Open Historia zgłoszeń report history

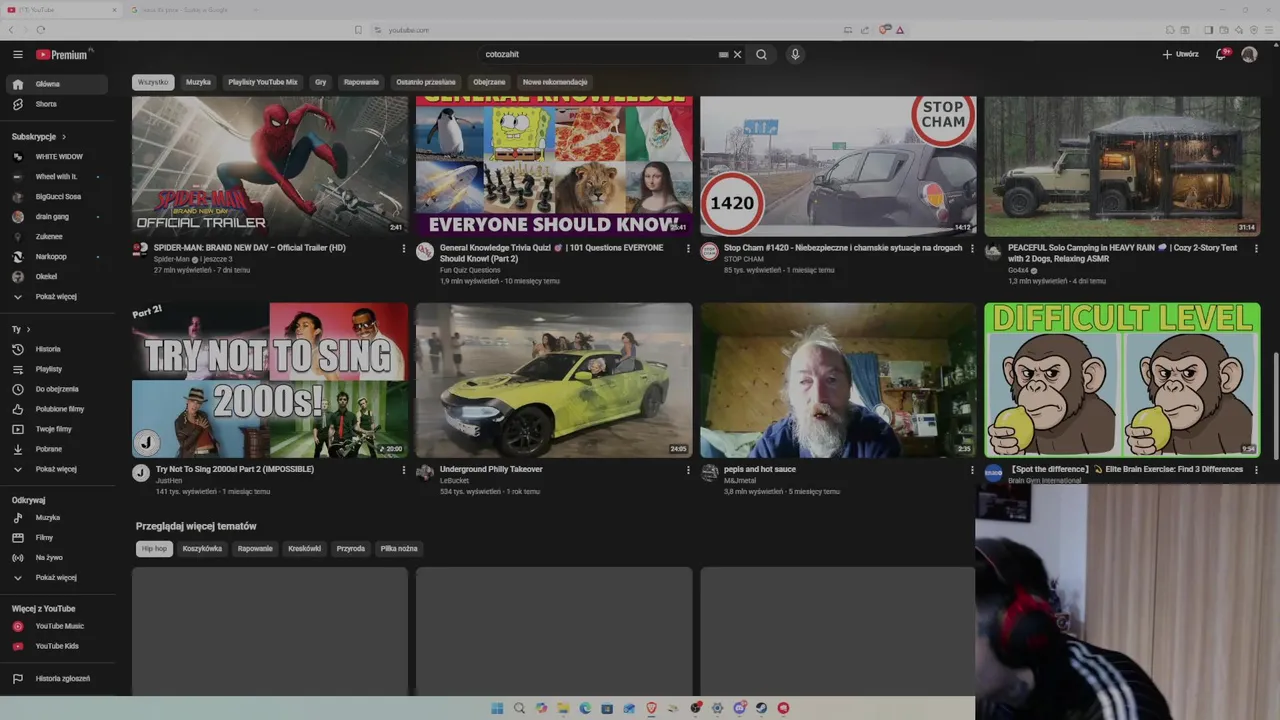coord(56,678)
